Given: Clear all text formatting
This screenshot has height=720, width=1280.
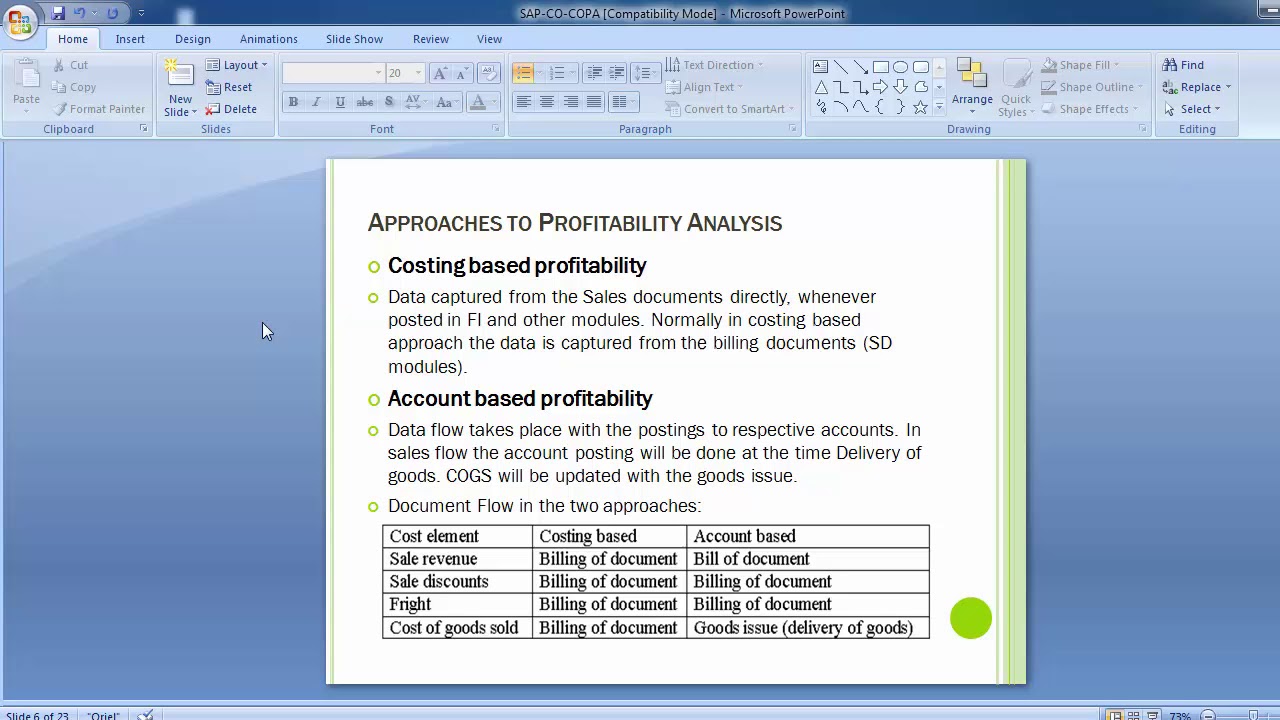Looking at the screenshot, I should point(488,73).
